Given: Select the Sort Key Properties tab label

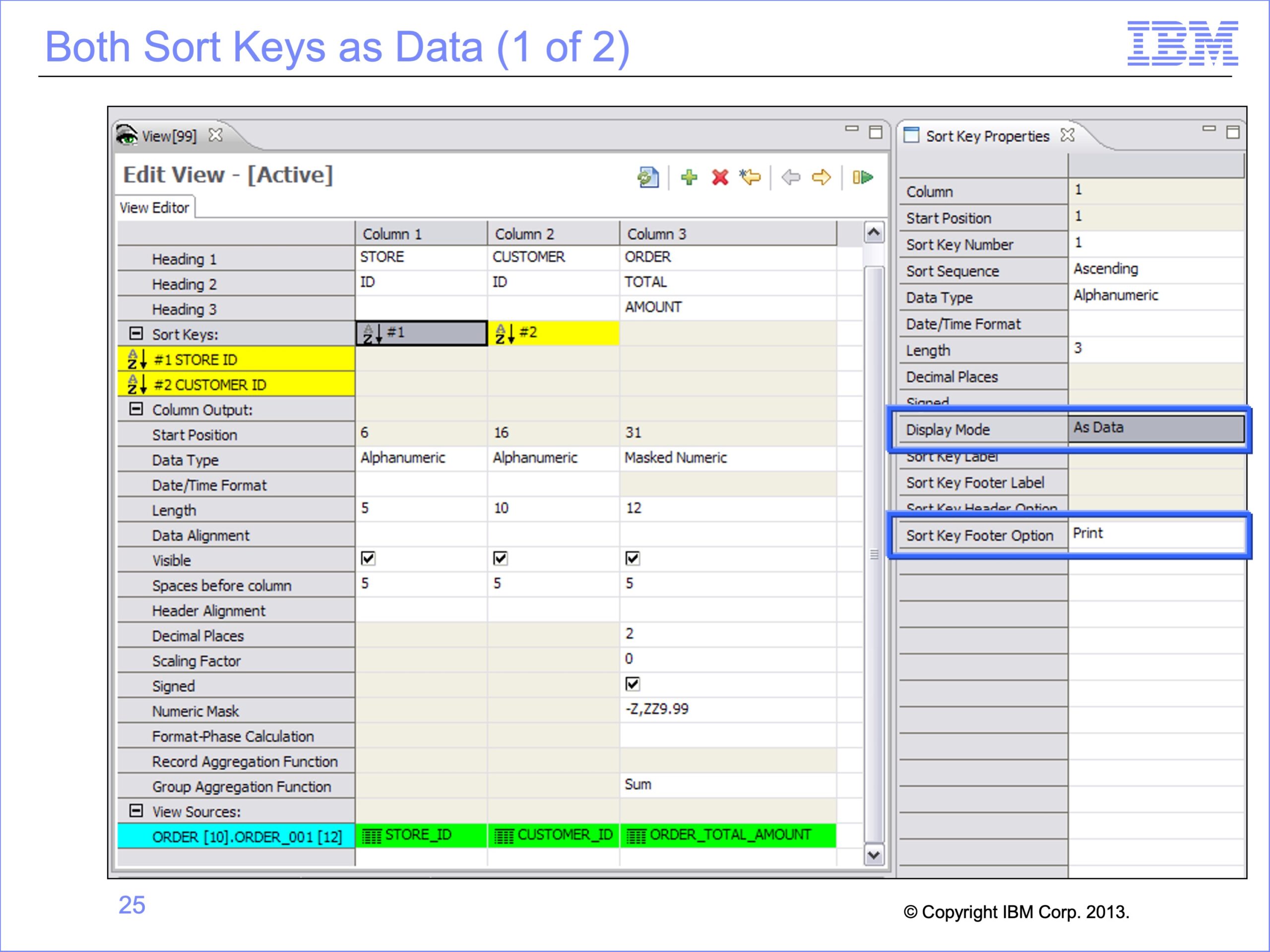Looking at the screenshot, I should (x=988, y=136).
